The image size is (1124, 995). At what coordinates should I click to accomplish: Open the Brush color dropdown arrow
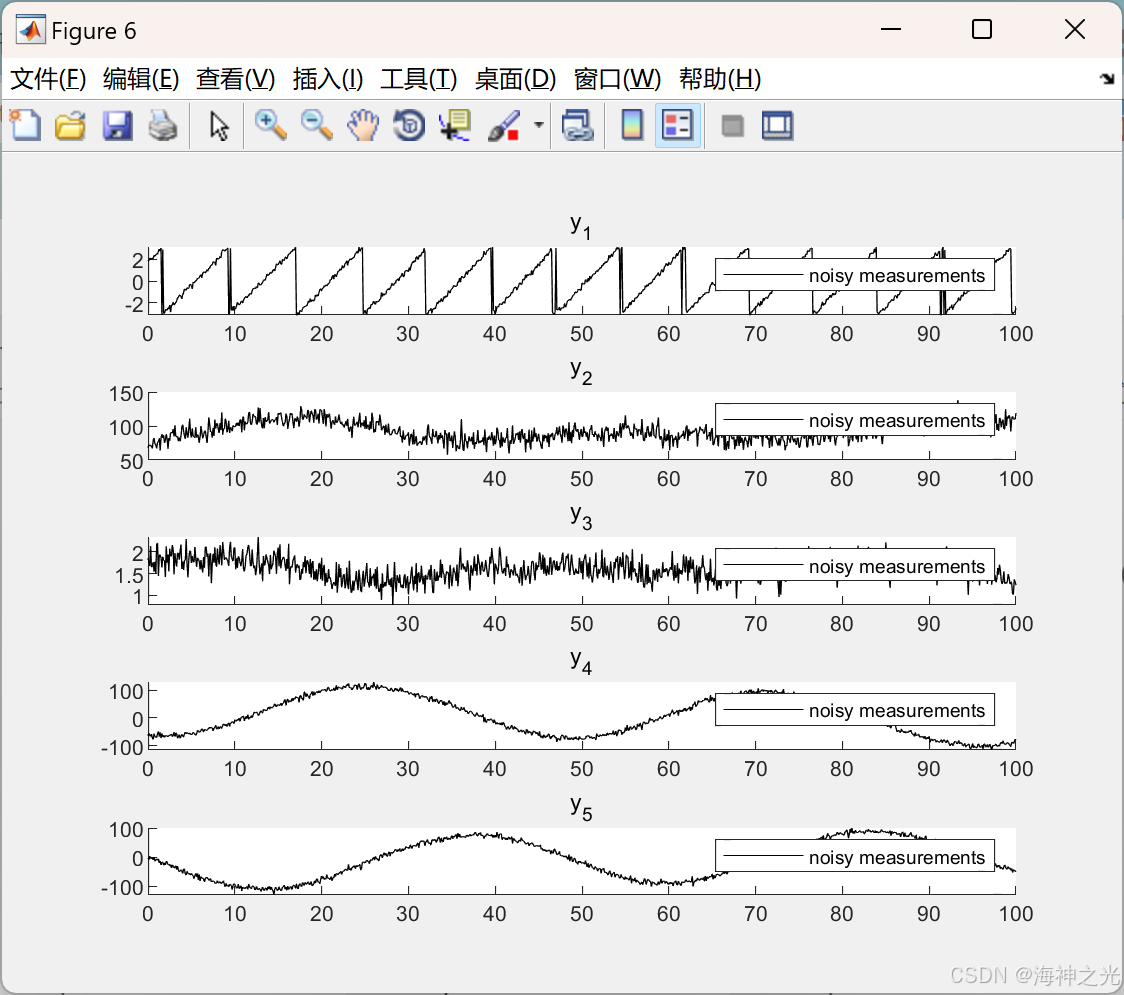[539, 125]
